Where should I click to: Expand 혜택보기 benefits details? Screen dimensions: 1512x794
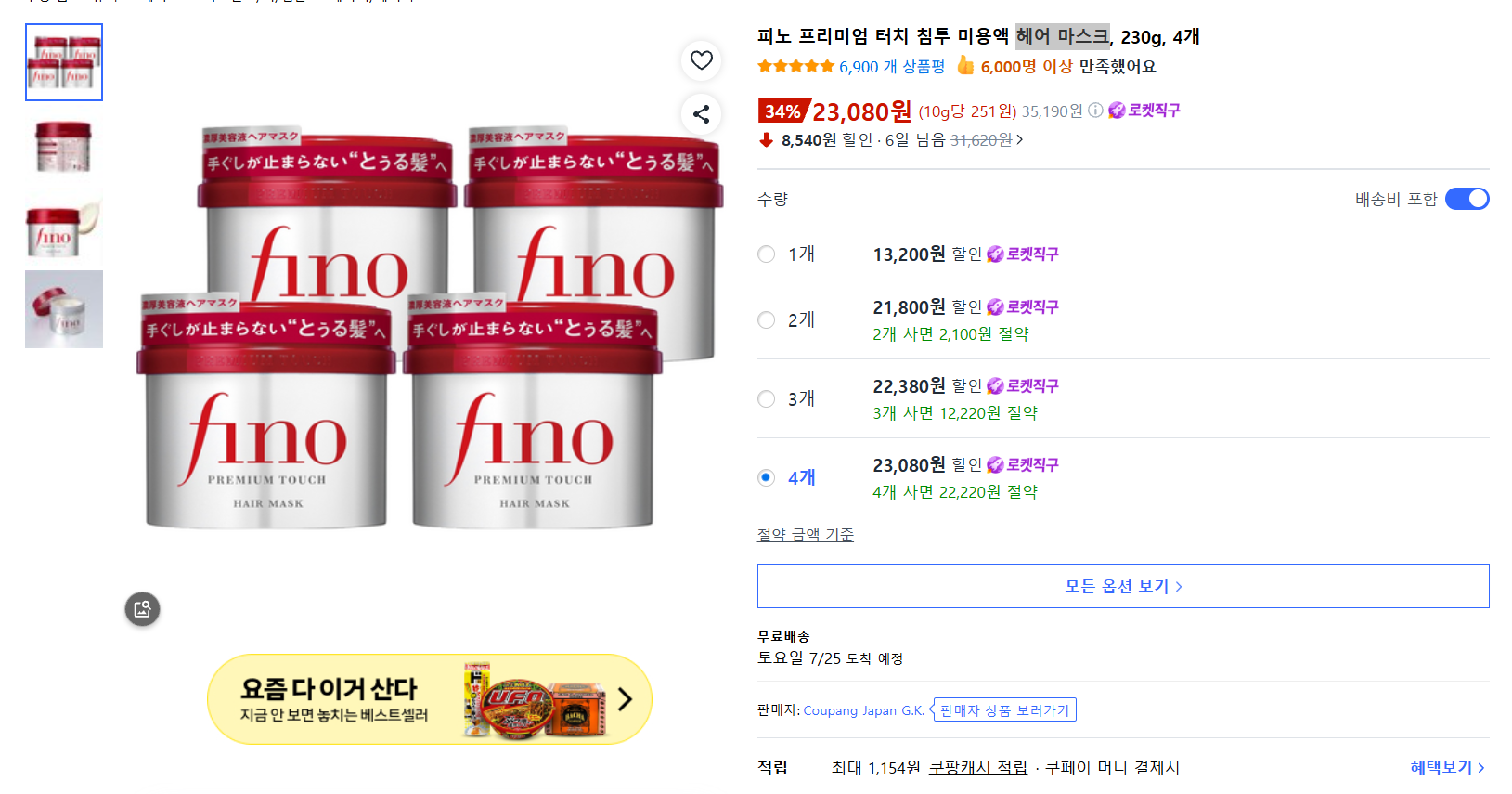pos(1447,768)
